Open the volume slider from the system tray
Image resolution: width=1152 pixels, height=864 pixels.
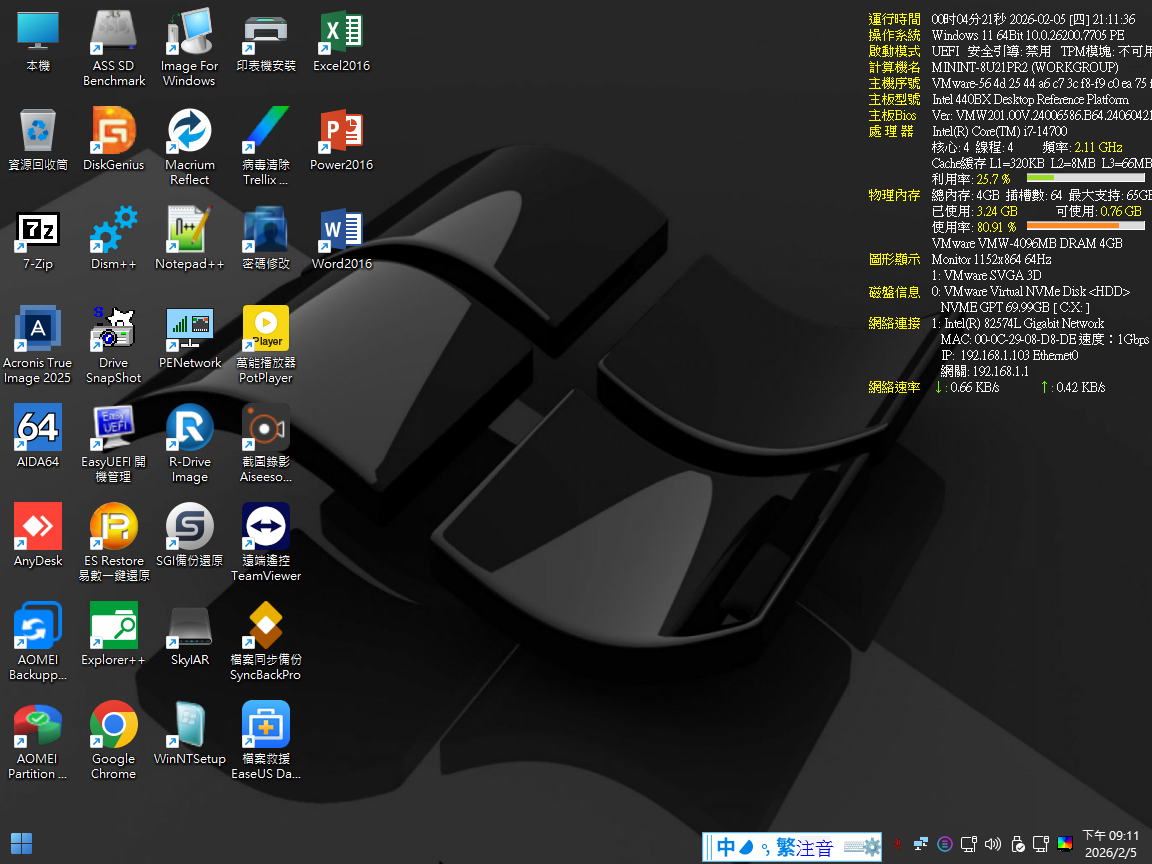pos(993,843)
